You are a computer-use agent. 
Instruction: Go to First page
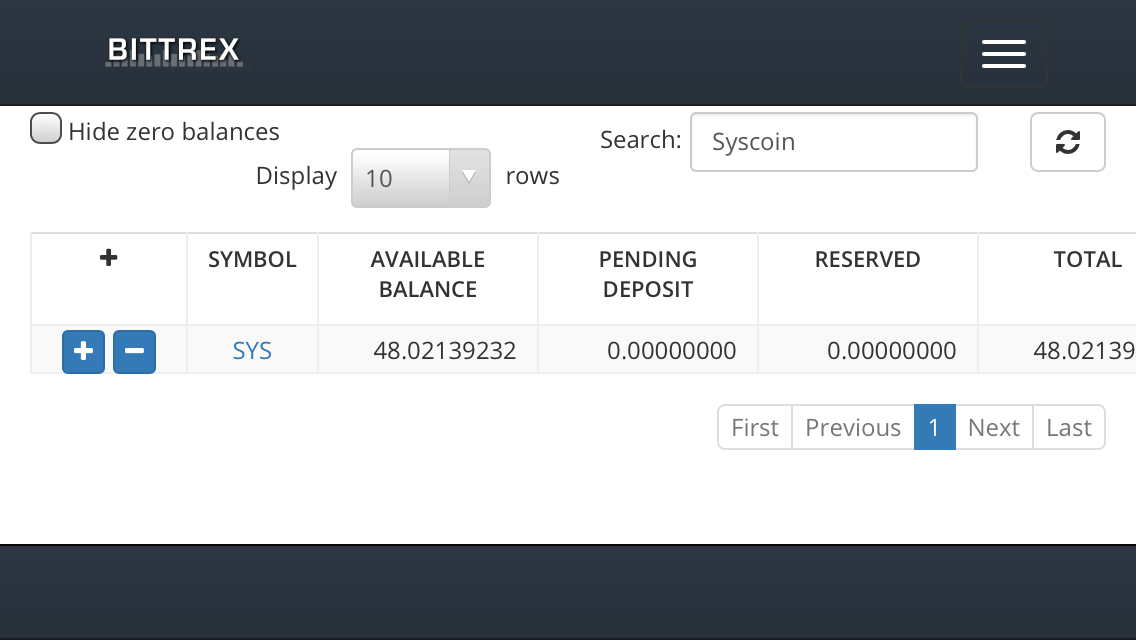tap(755, 428)
